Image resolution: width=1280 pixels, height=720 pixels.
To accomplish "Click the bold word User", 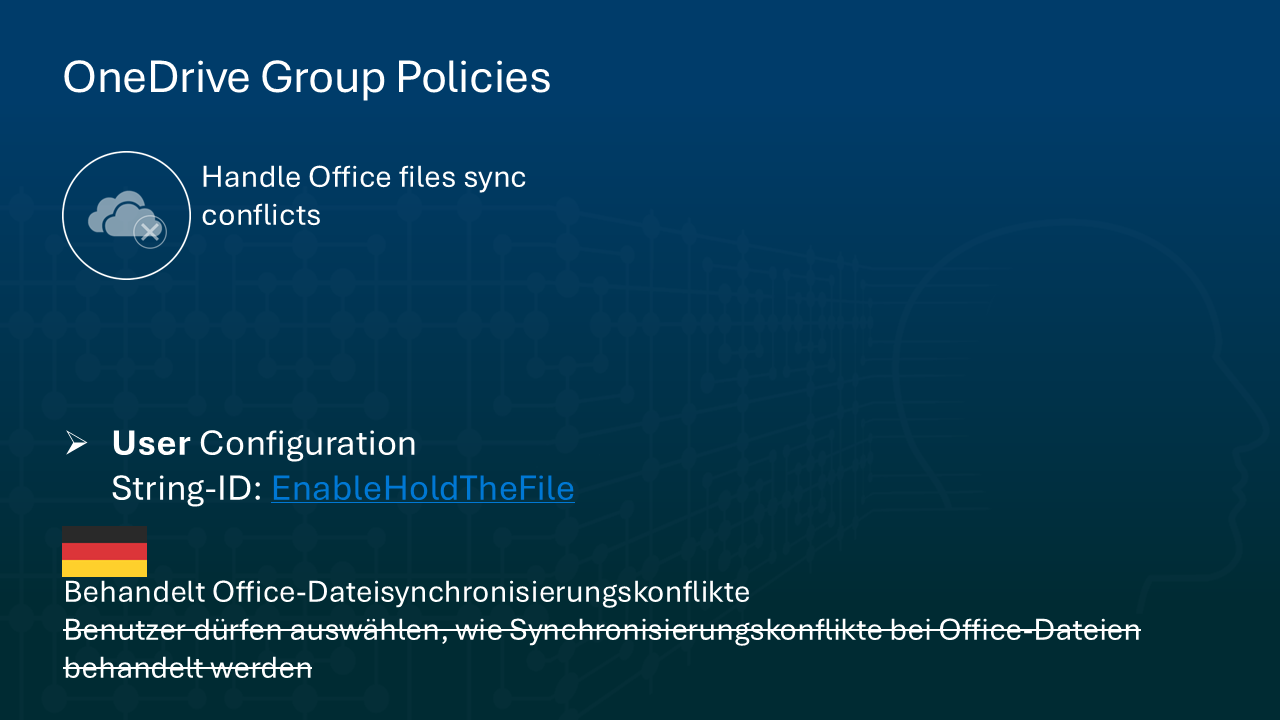I will (151, 443).
